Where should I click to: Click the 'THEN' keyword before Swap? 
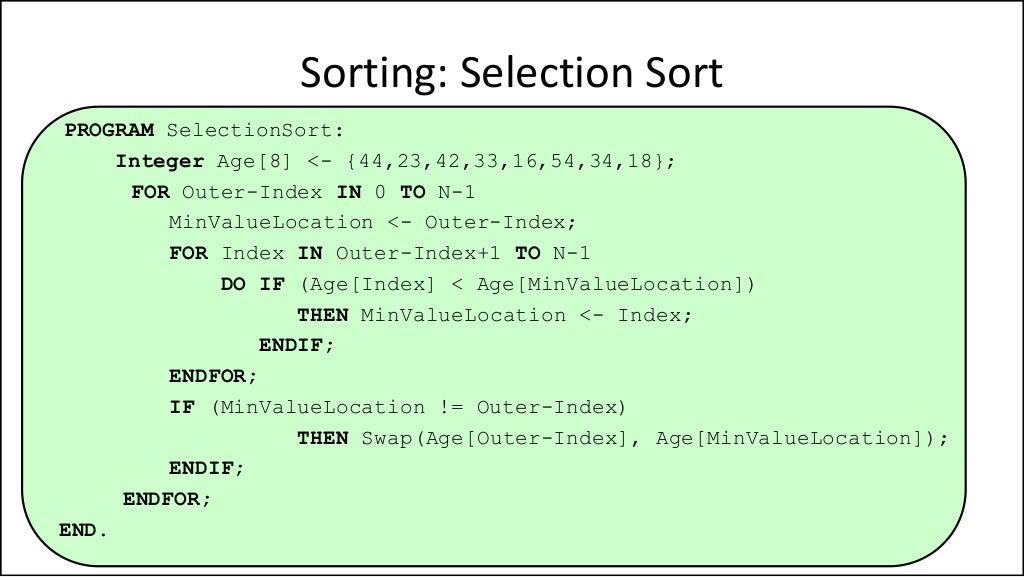click(323, 438)
